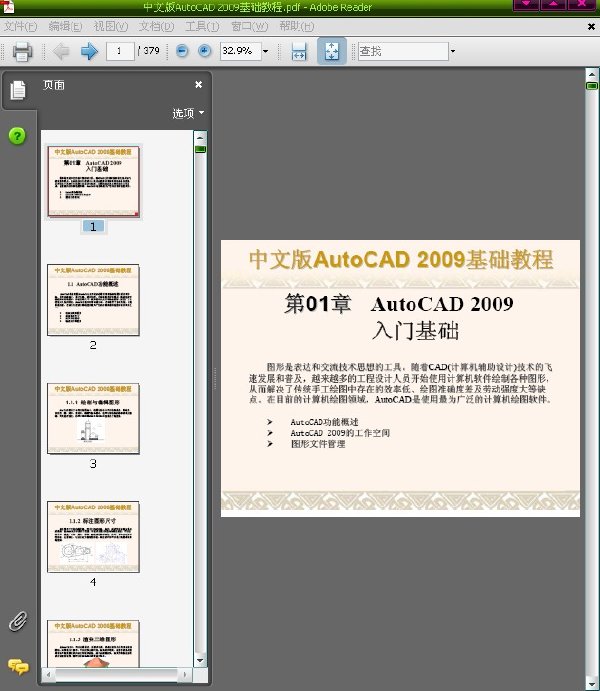The width and height of the screenshot is (600, 691).
Task: Click the Adobe PDF title bar icon
Action: pos(8,6)
